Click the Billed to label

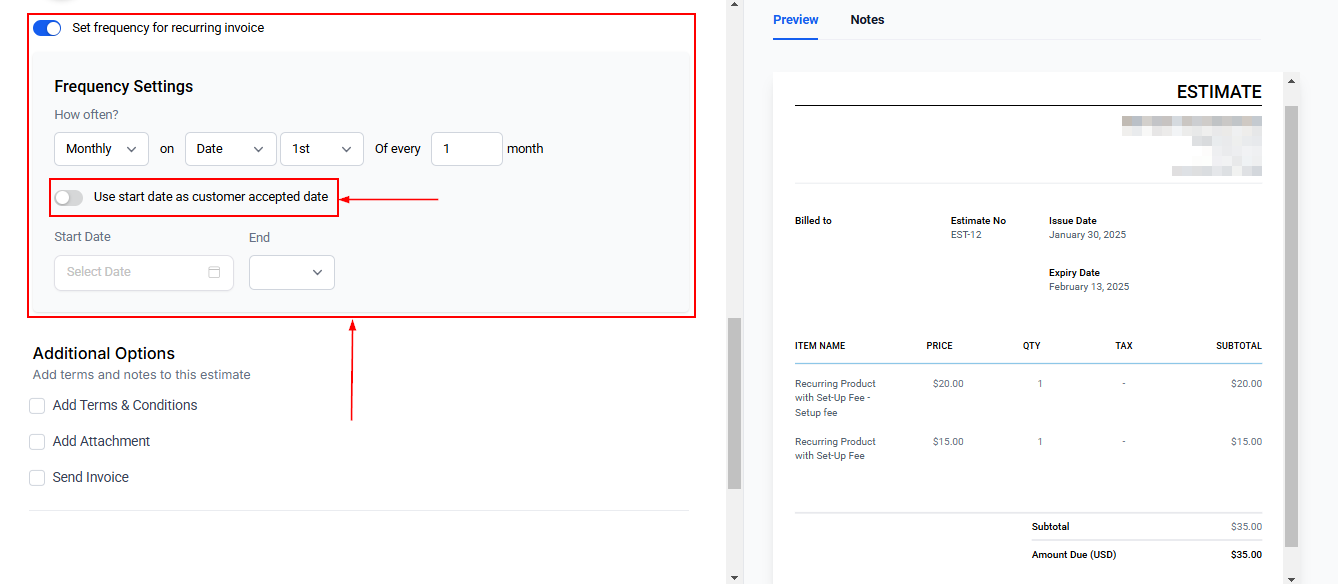point(813,221)
